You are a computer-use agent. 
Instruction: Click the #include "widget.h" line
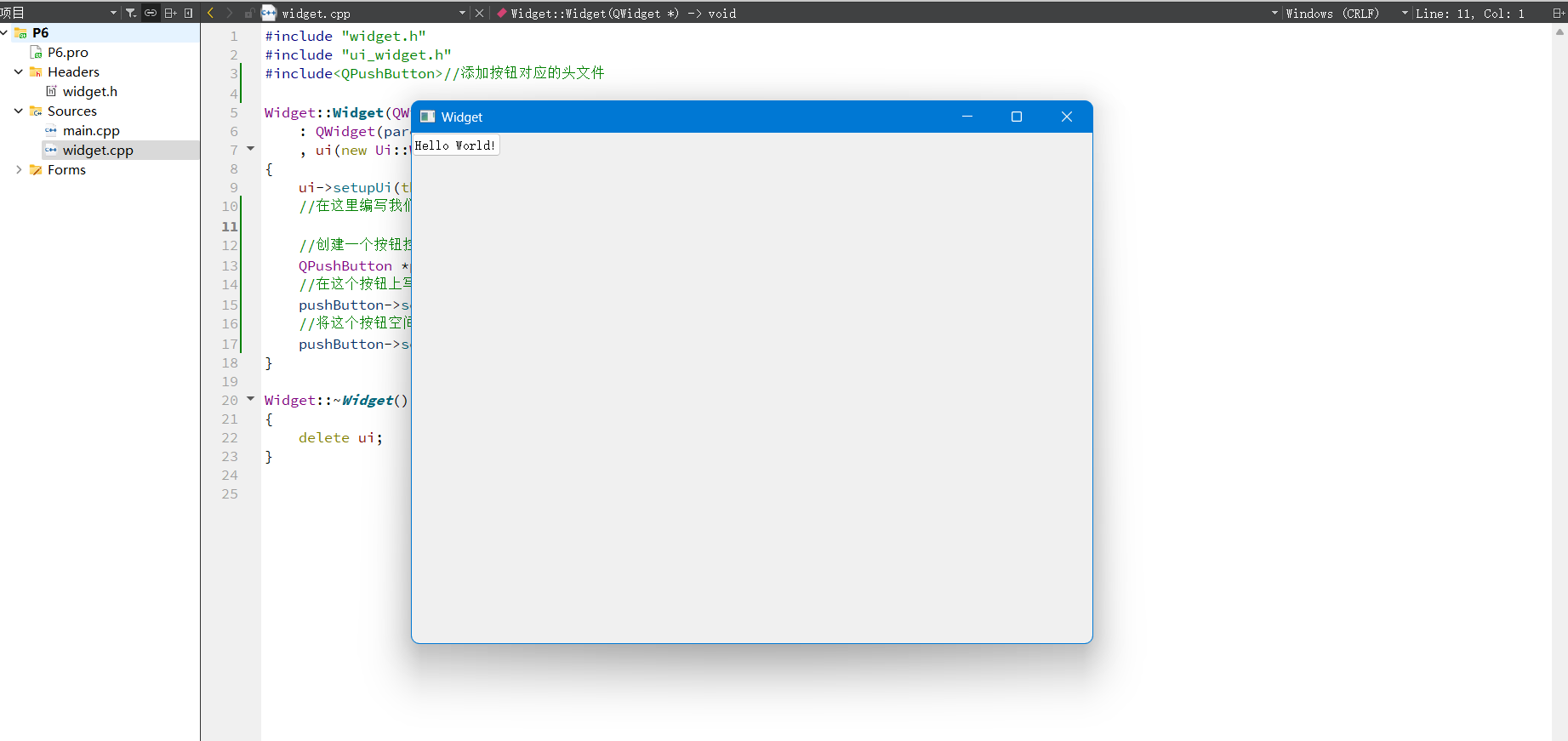[x=345, y=36]
